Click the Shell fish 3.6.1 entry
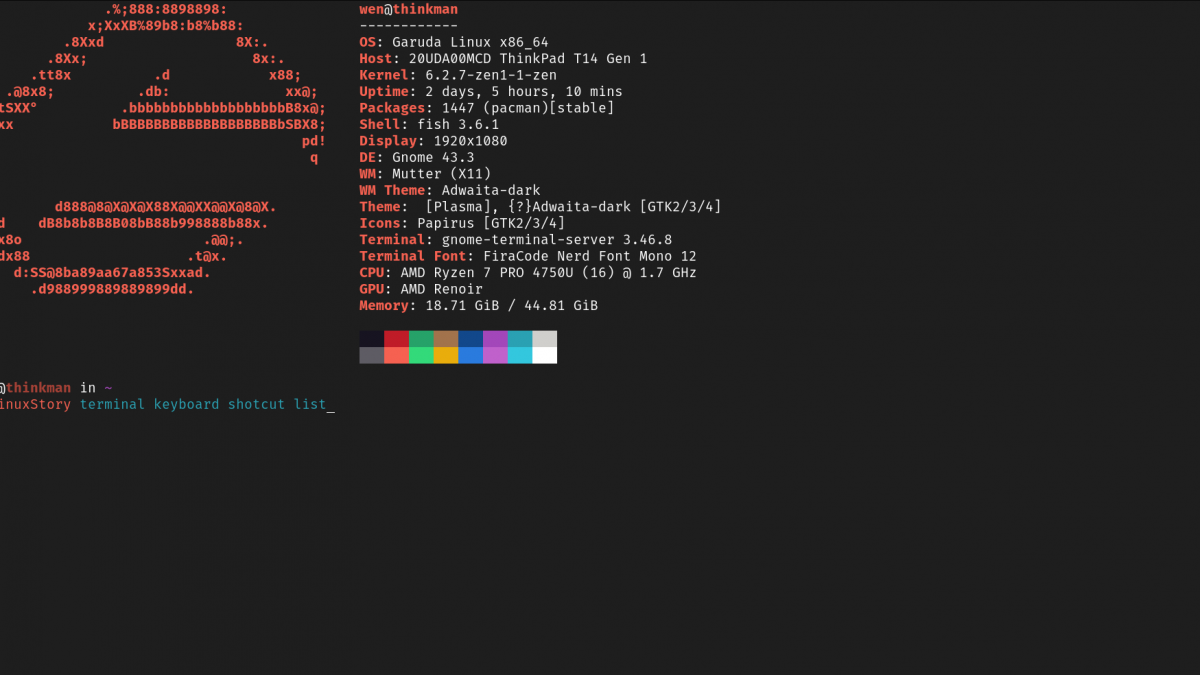This screenshot has width=1200, height=675. click(x=429, y=125)
